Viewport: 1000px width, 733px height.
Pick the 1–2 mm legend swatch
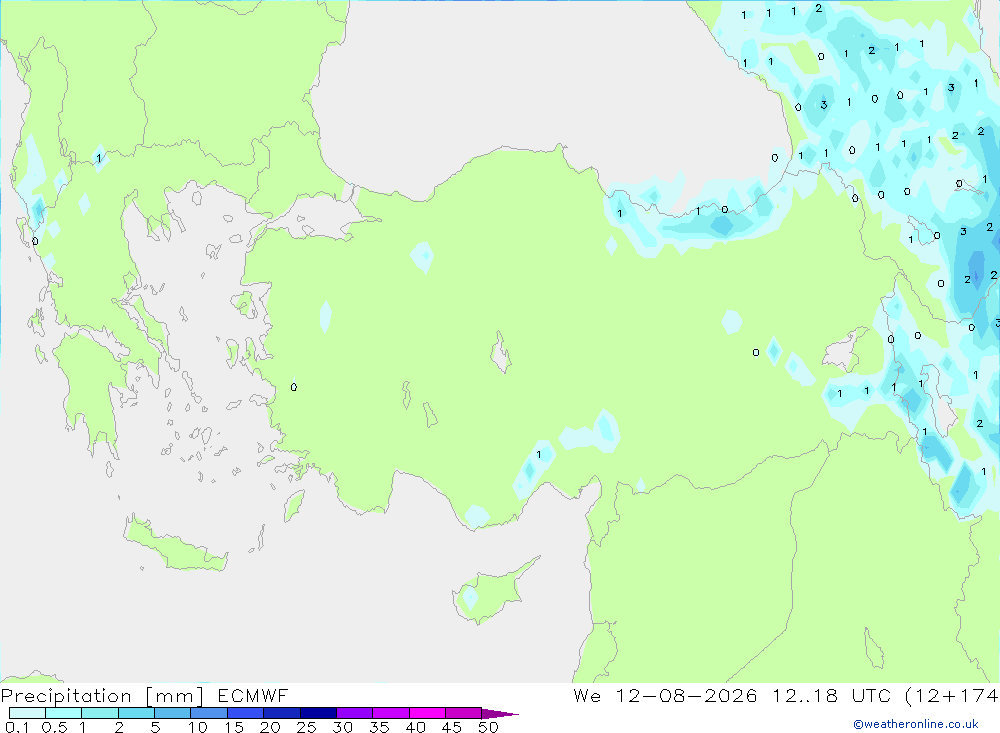click(x=100, y=713)
